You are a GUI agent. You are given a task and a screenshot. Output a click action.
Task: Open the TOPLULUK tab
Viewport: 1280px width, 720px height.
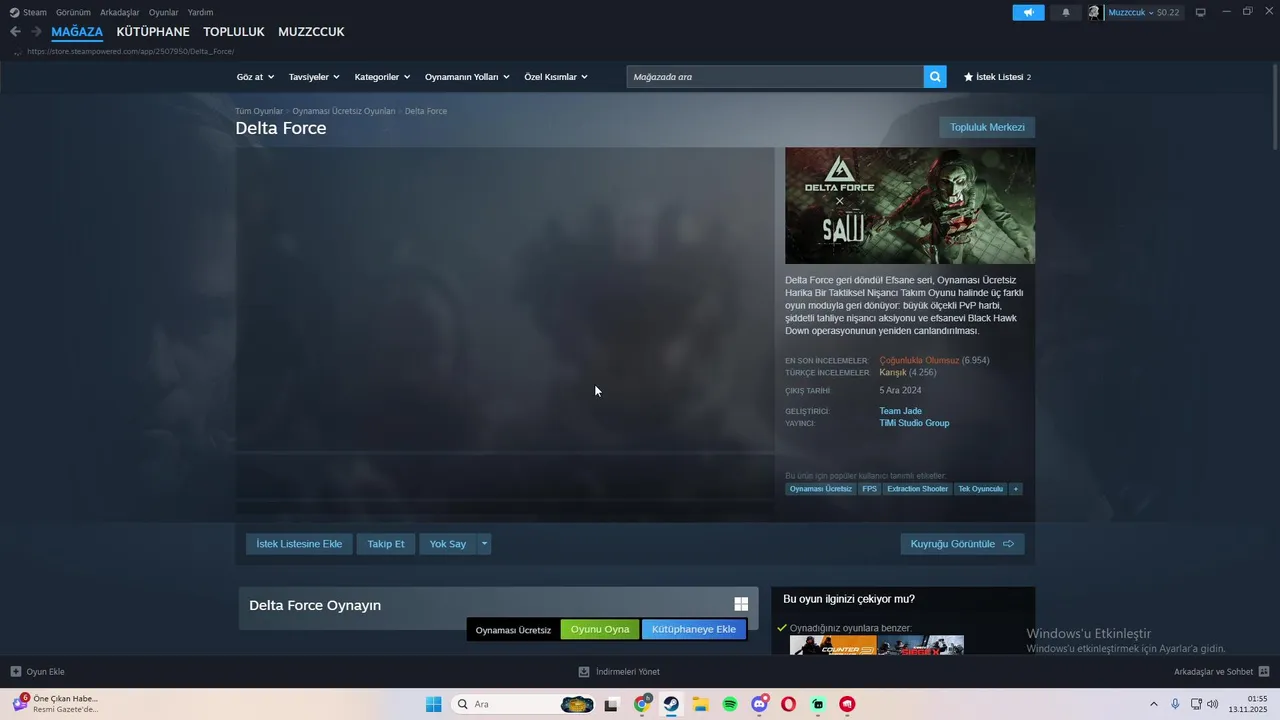click(233, 32)
